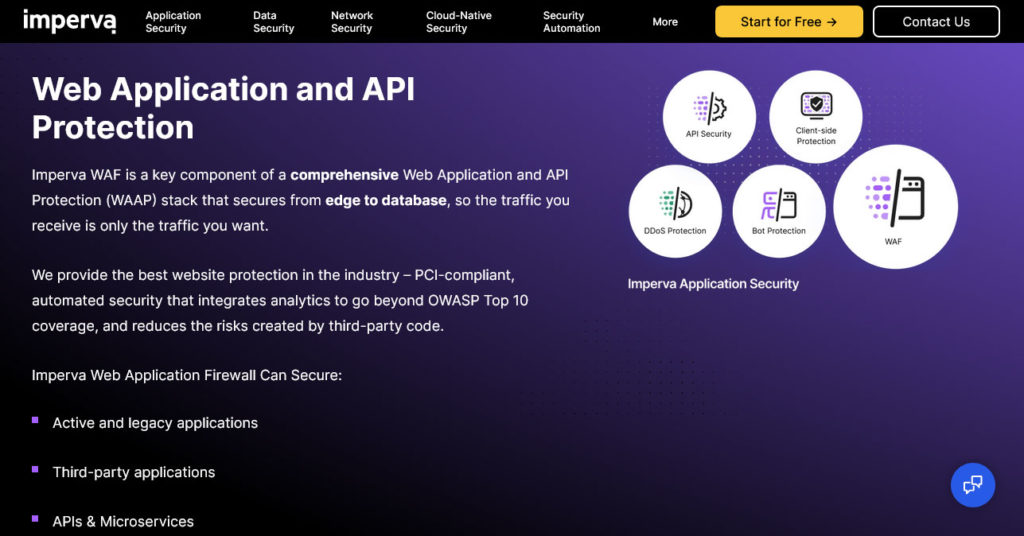Open the Application Security menu
1024x536 pixels.
pos(173,22)
